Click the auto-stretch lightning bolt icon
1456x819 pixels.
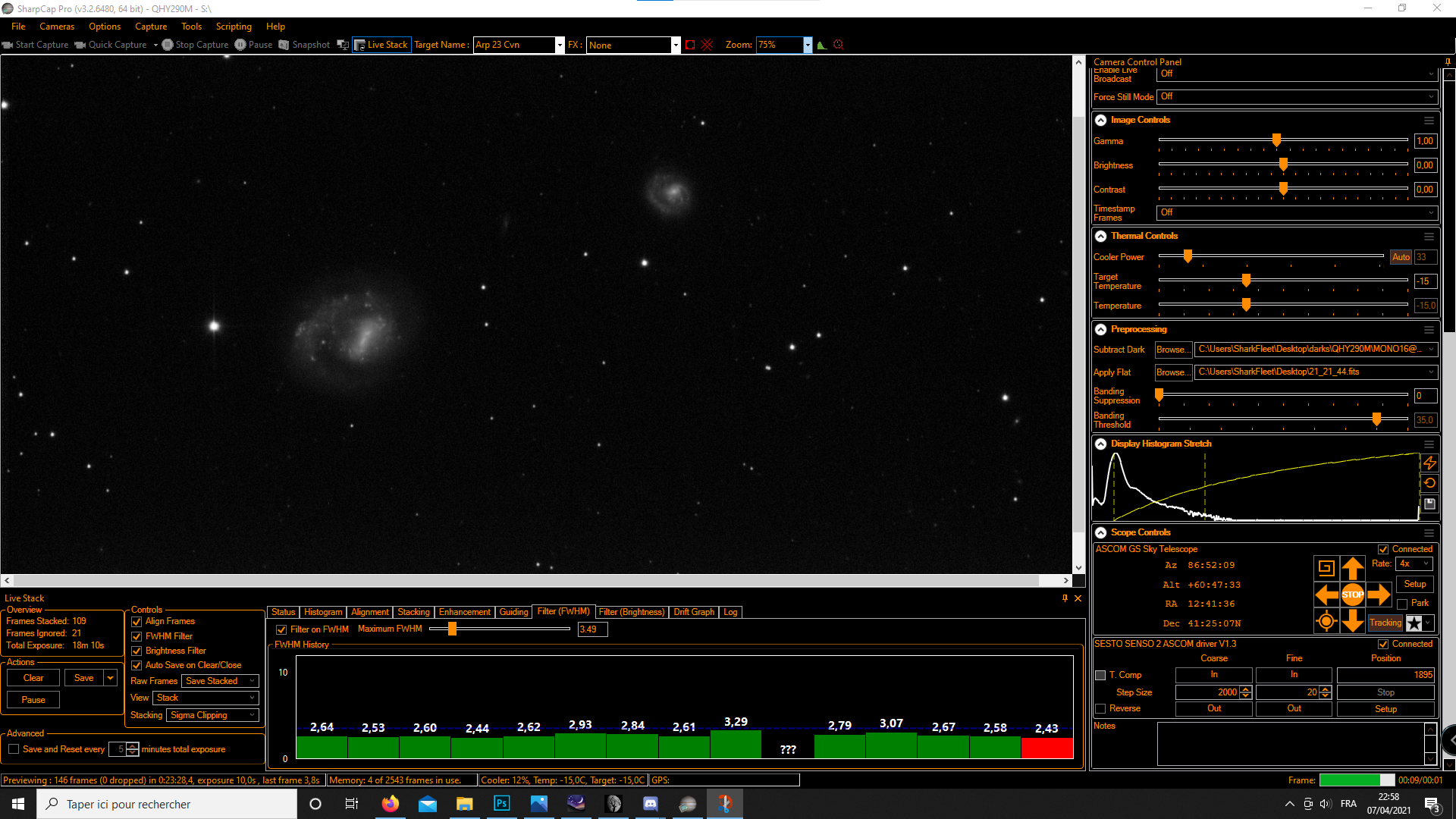[x=1429, y=463]
